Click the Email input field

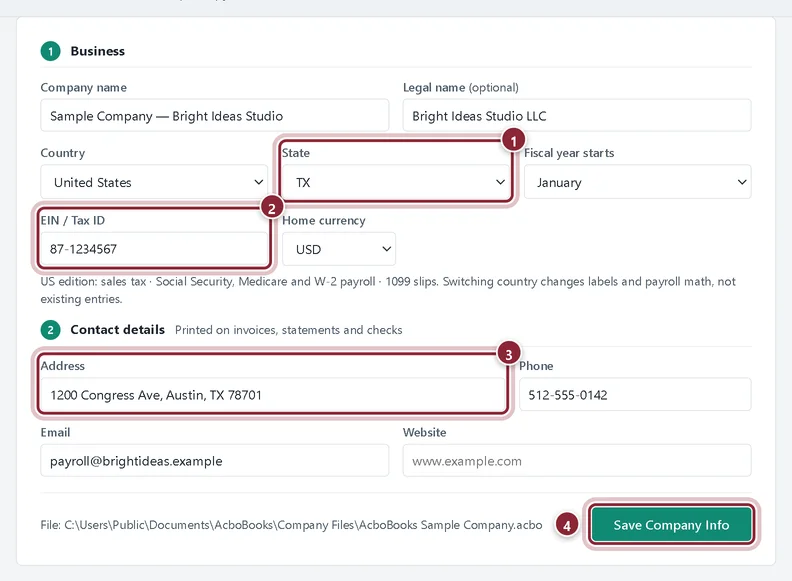tap(215, 461)
